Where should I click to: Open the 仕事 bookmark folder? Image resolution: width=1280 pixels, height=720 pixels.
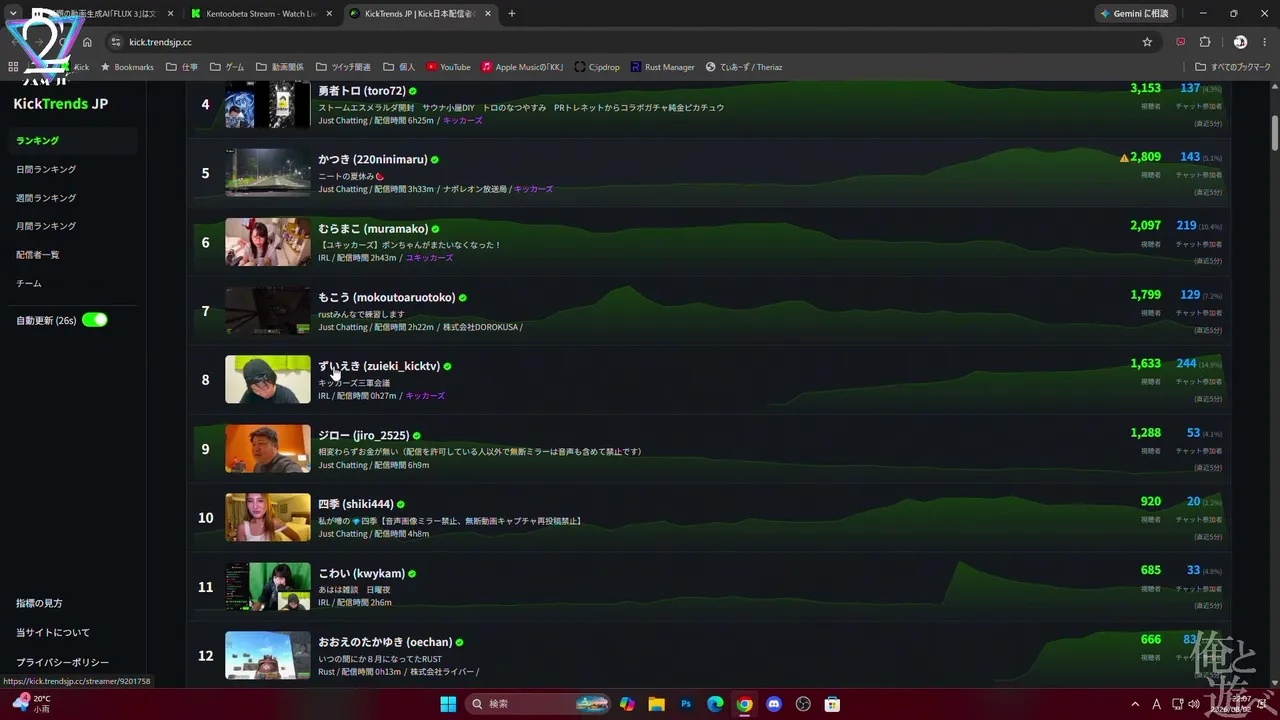tap(180, 67)
